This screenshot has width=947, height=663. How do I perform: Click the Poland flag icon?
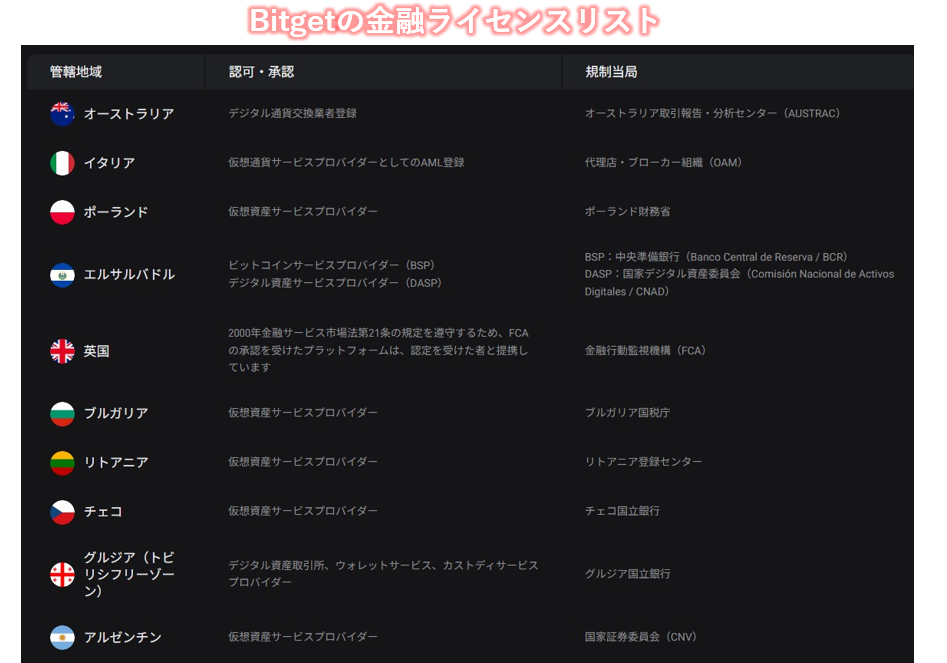pos(62,212)
